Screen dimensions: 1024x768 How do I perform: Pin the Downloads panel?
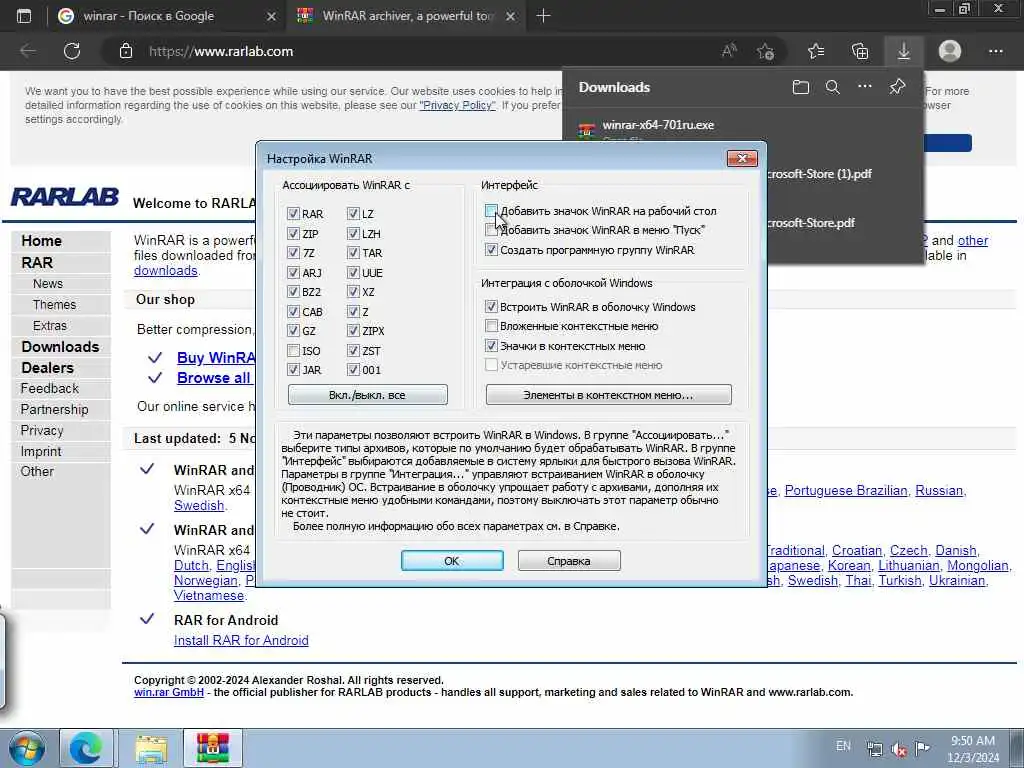point(897,86)
